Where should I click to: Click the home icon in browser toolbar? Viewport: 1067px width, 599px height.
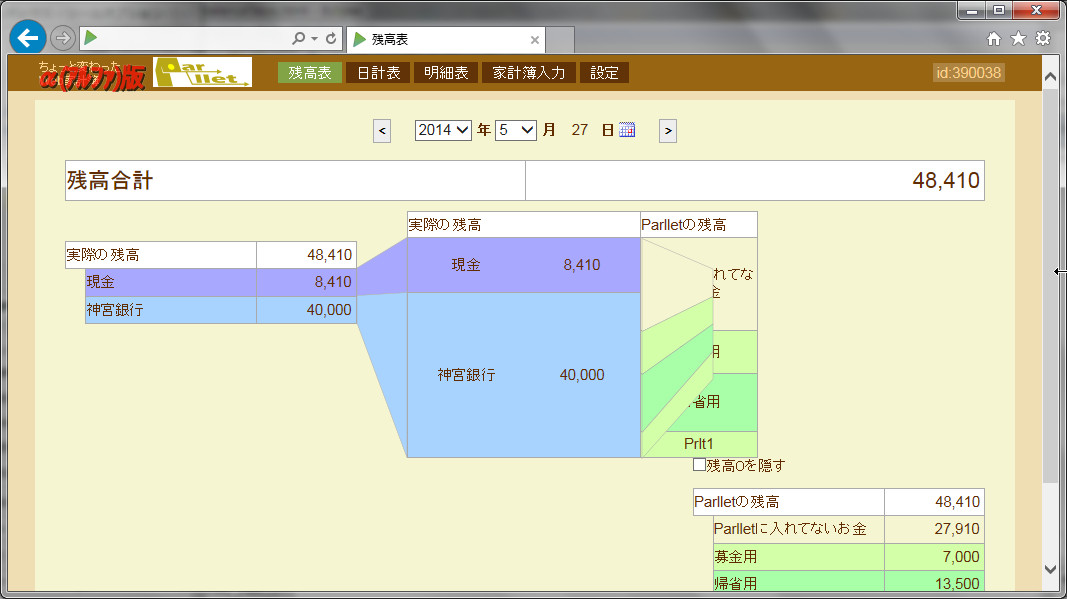[x=993, y=37]
